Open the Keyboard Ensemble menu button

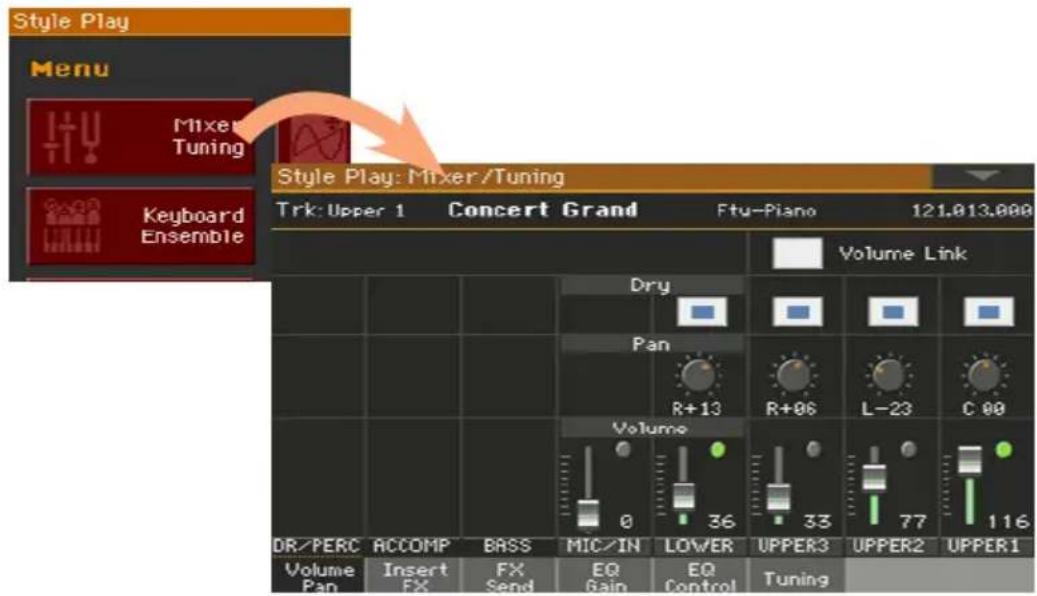pyautogui.click(x=140, y=226)
